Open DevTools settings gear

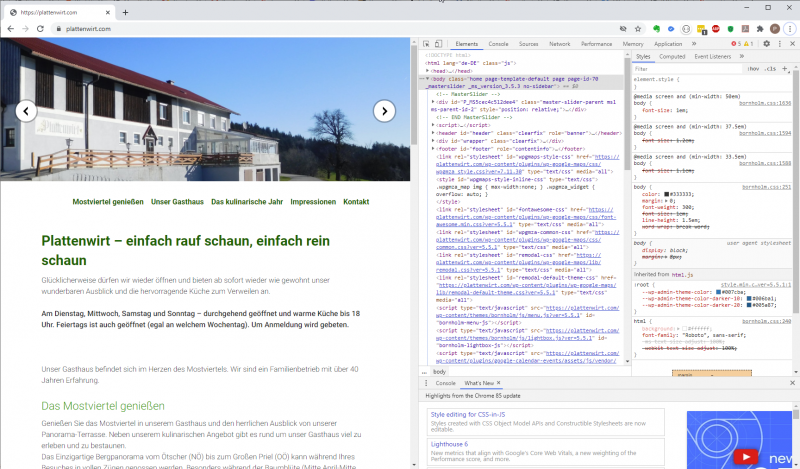pos(766,44)
